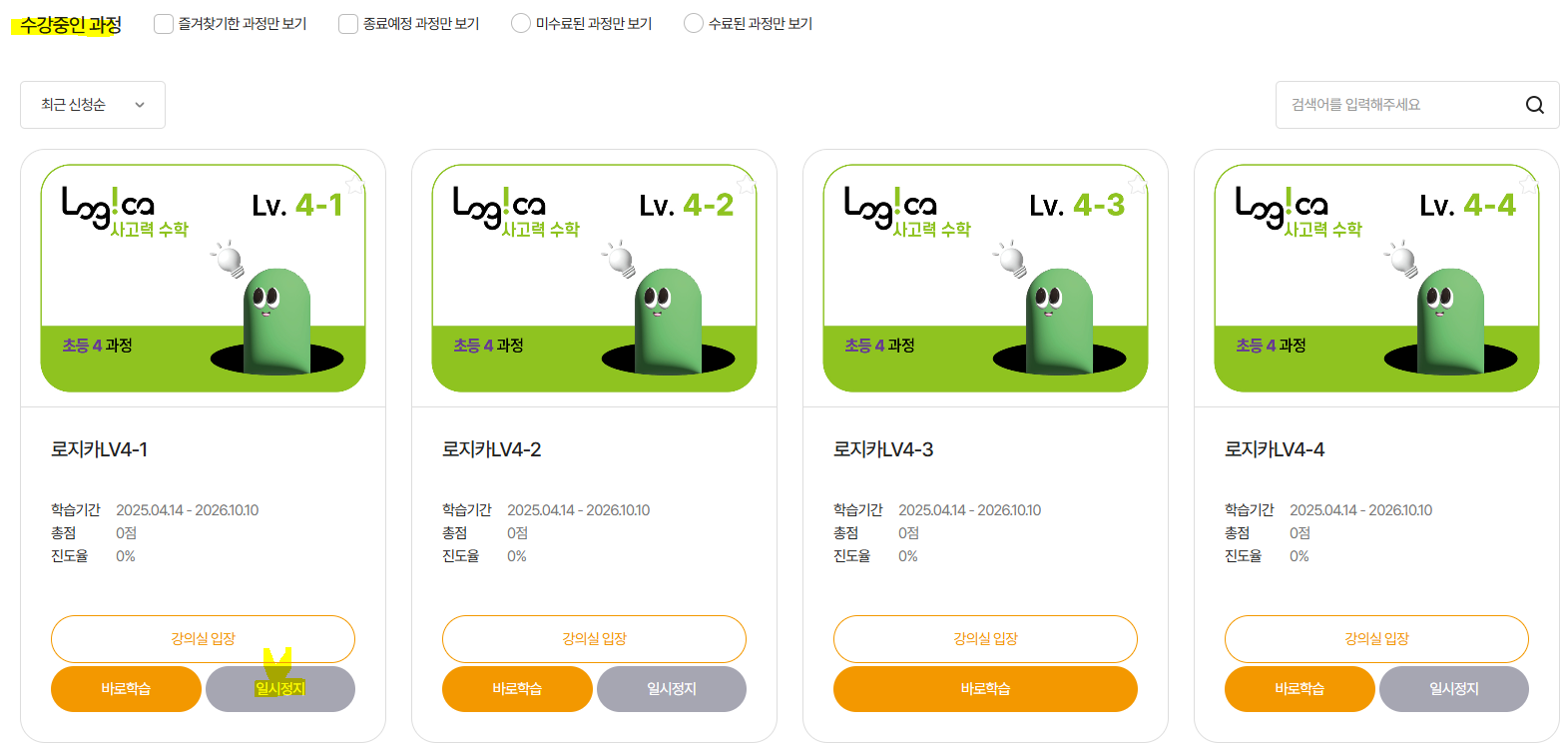Viewport: 1568px width, 752px height.
Task: Click 강의실 입장 for 로지카LV4-1
Action: click(x=203, y=639)
